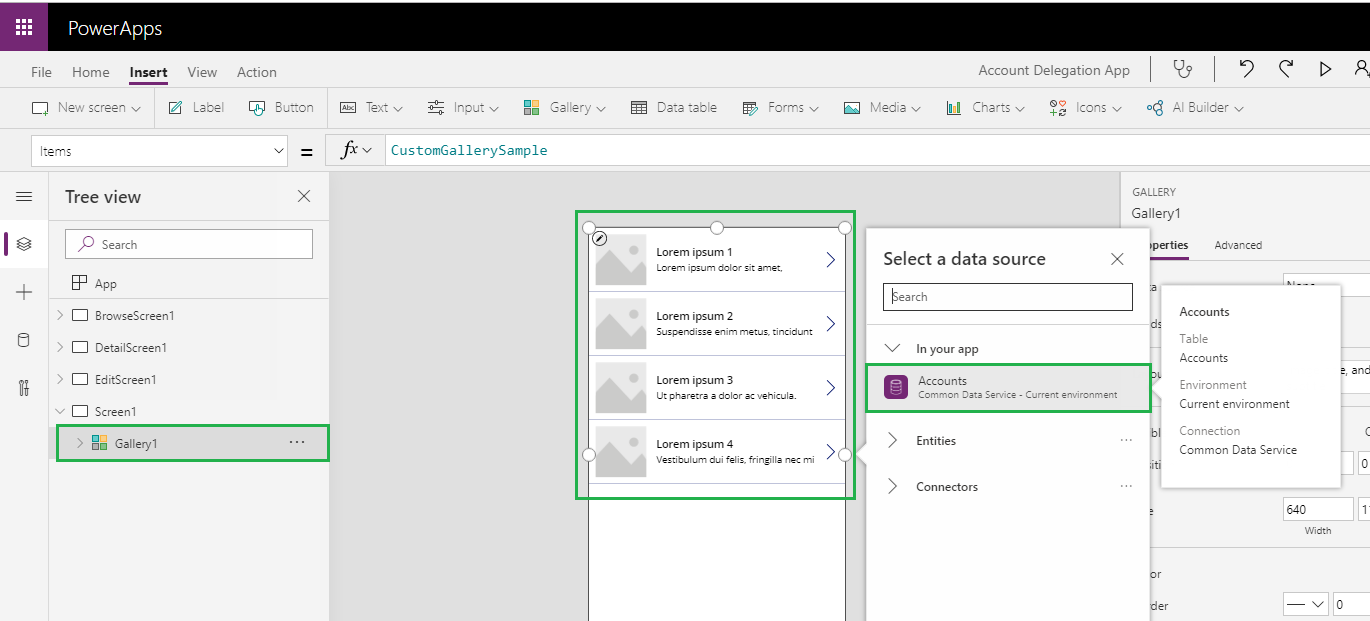The height and width of the screenshot is (621, 1370).
Task: Click Lorem ipsum 2 arrow in gallery
Action: 830,324
